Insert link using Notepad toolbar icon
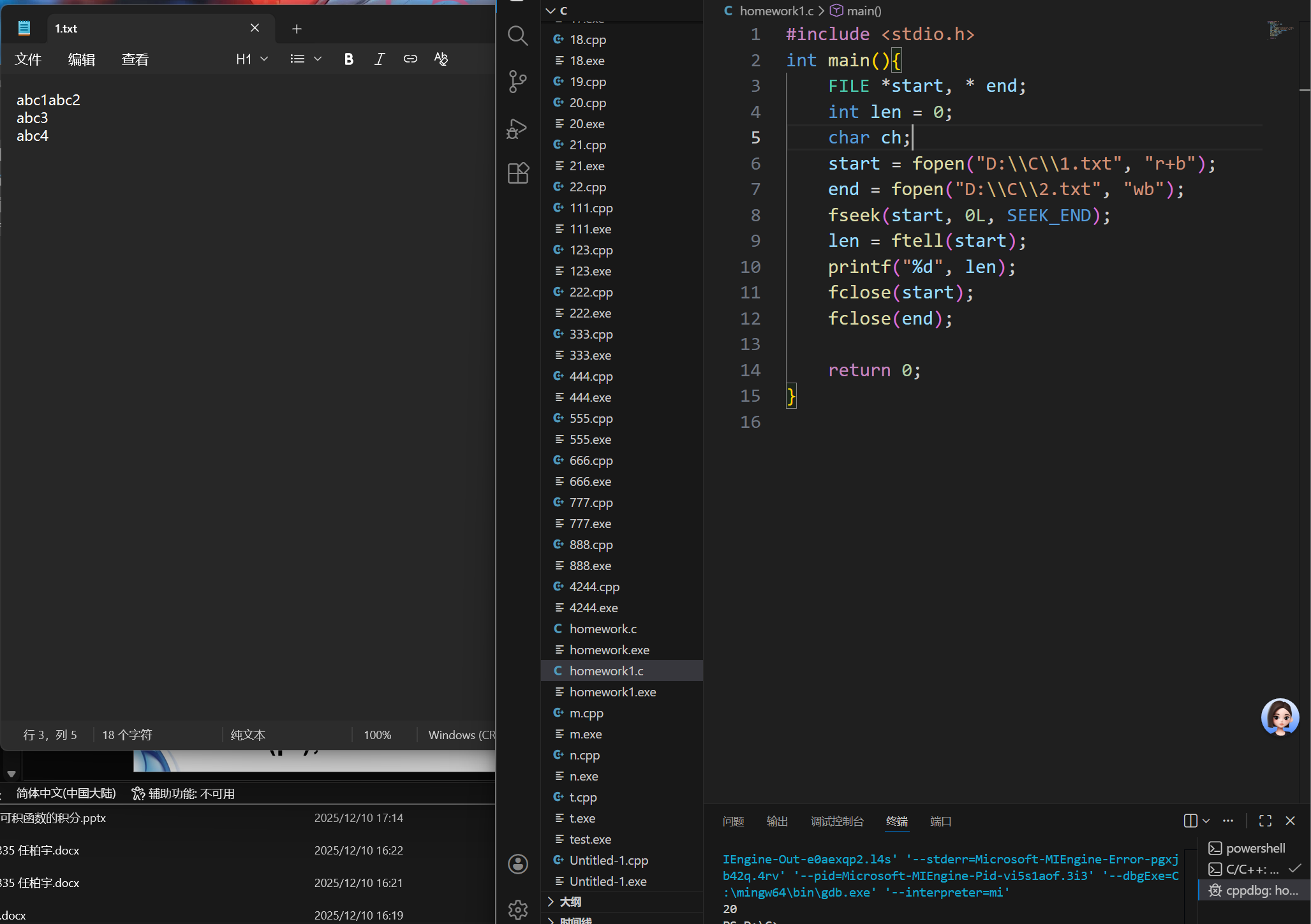Image resolution: width=1311 pixels, height=924 pixels. pos(410,59)
